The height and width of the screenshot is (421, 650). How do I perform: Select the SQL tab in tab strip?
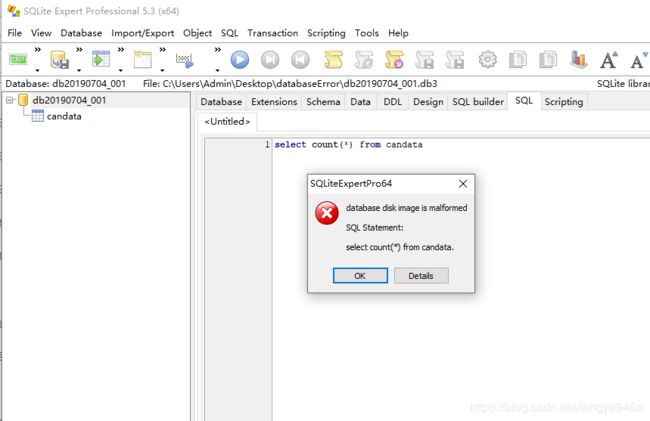(x=524, y=101)
